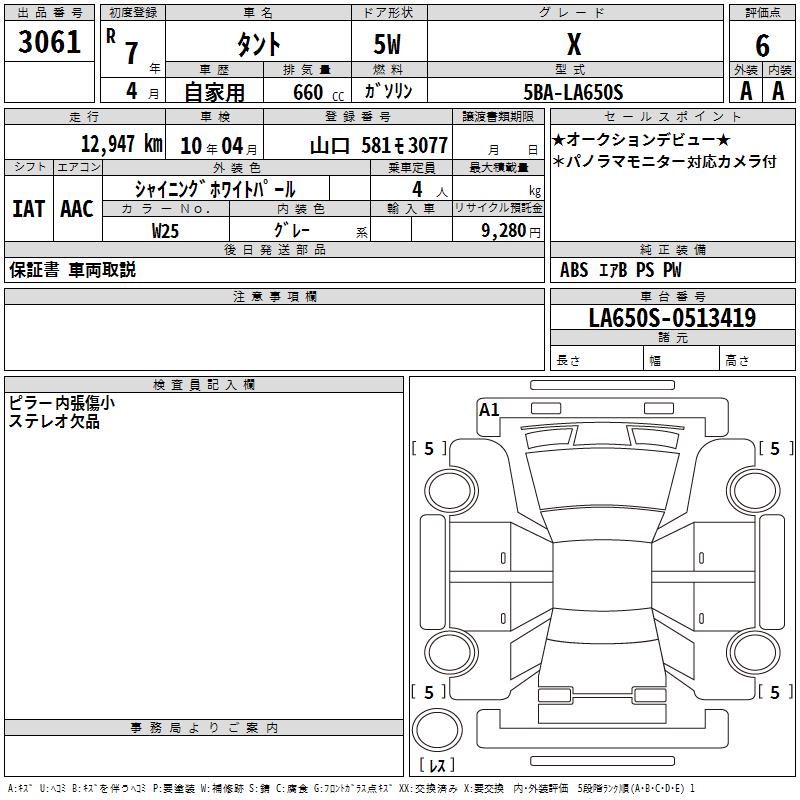Click the registration number 山口 581 も 3077
The width and height of the screenshot is (800, 800).
(379, 146)
